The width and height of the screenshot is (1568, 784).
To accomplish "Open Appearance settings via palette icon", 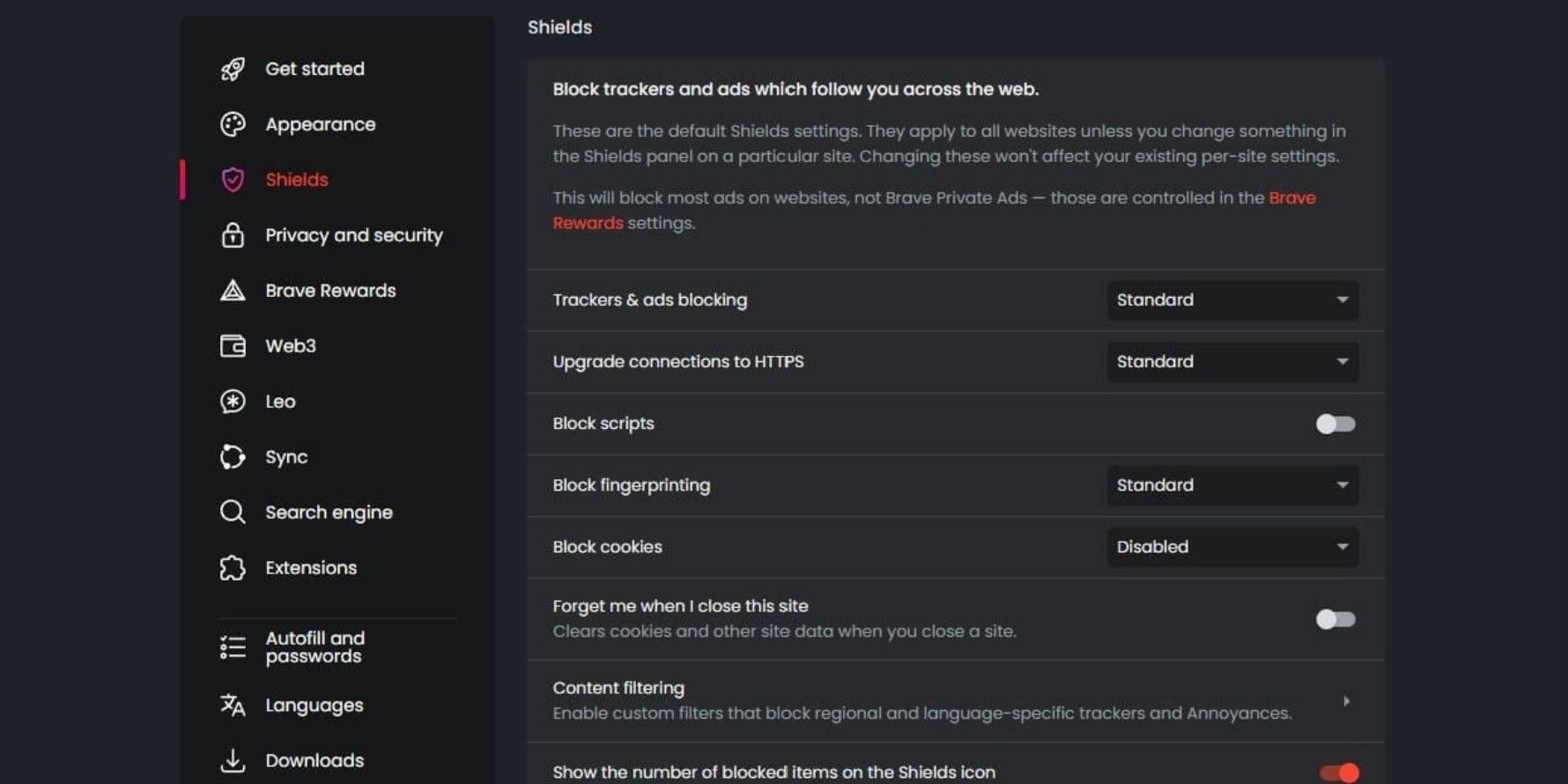I will coord(232,124).
